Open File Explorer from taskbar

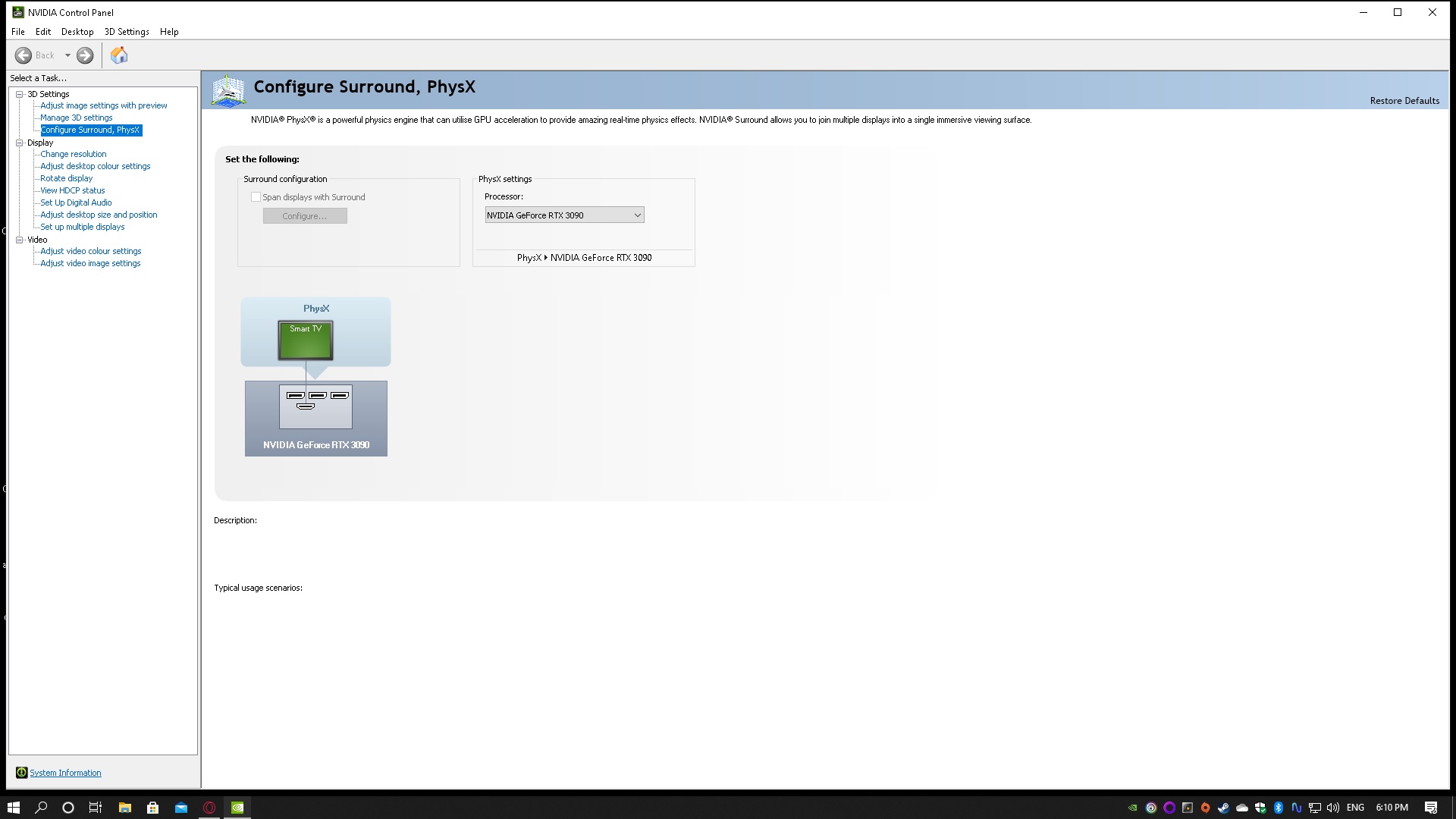tap(125, 808)
